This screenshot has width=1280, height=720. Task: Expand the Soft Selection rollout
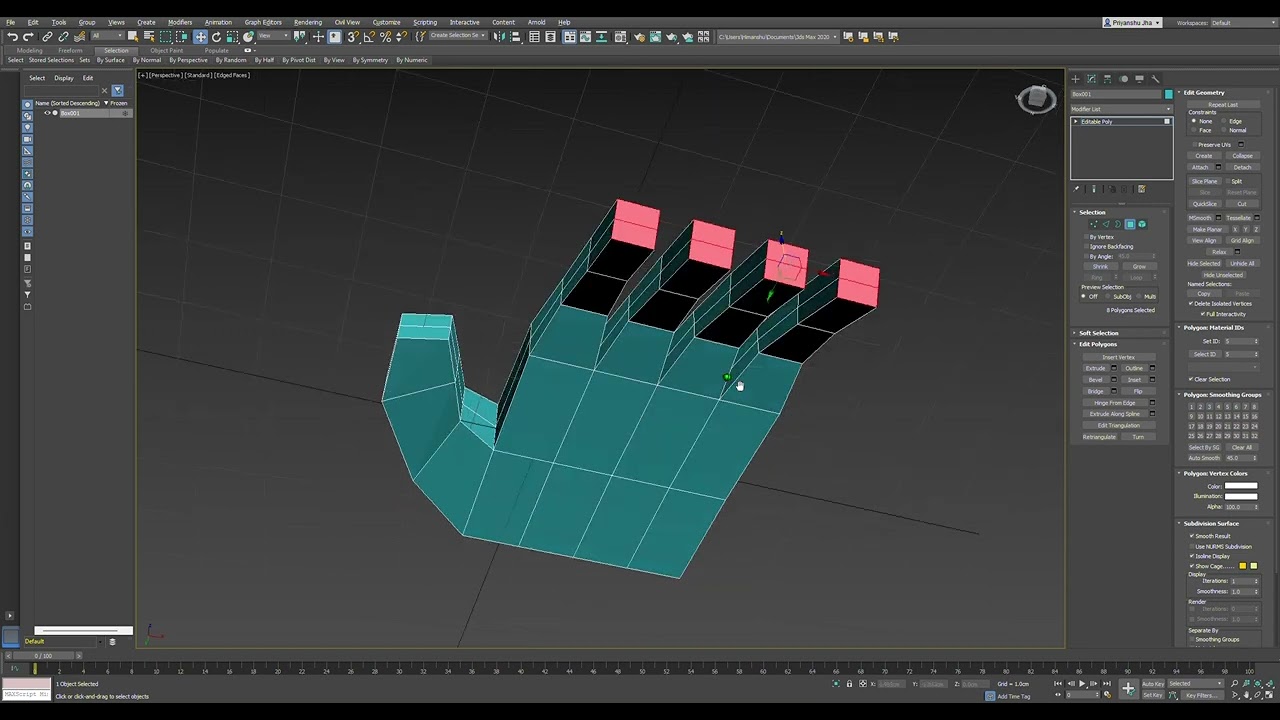(1098, 333)
